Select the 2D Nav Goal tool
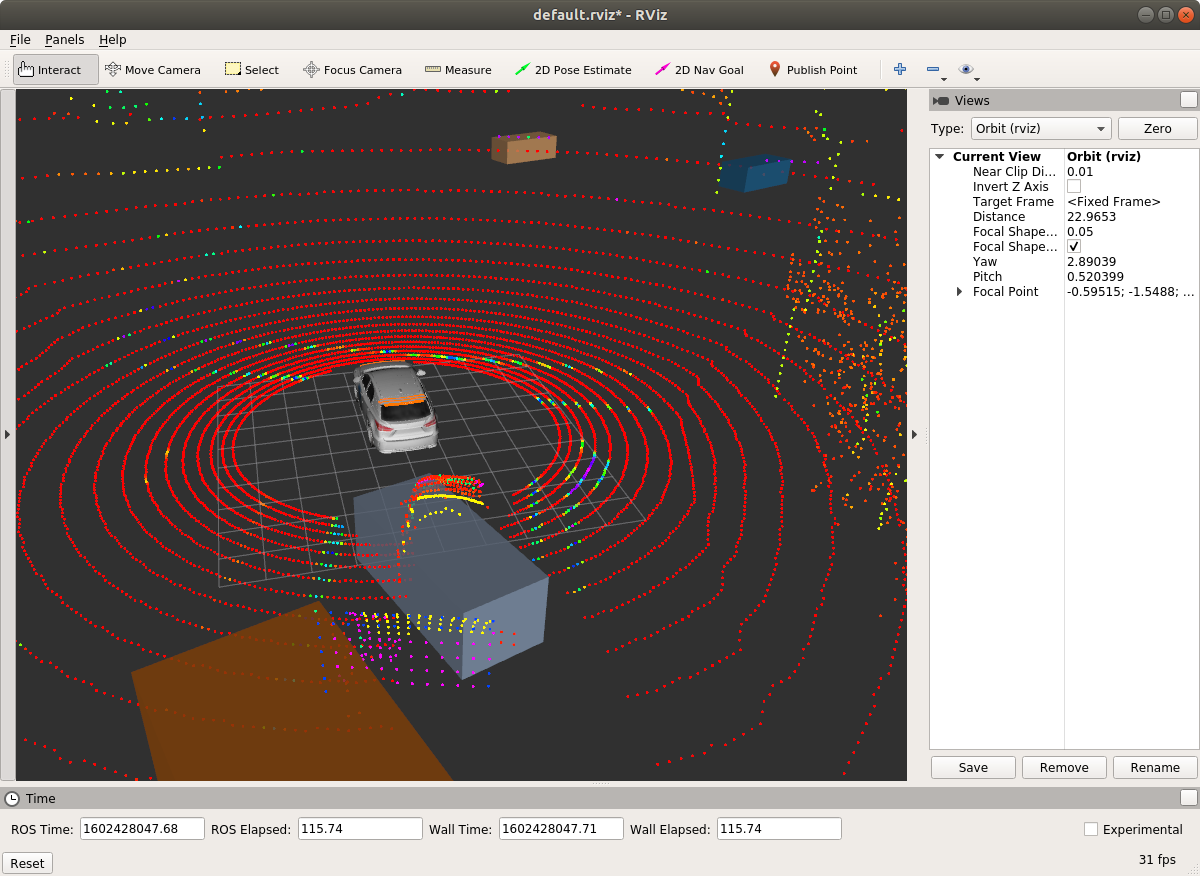This screenshot has height=876, width=1200. (x=699, y=69)
